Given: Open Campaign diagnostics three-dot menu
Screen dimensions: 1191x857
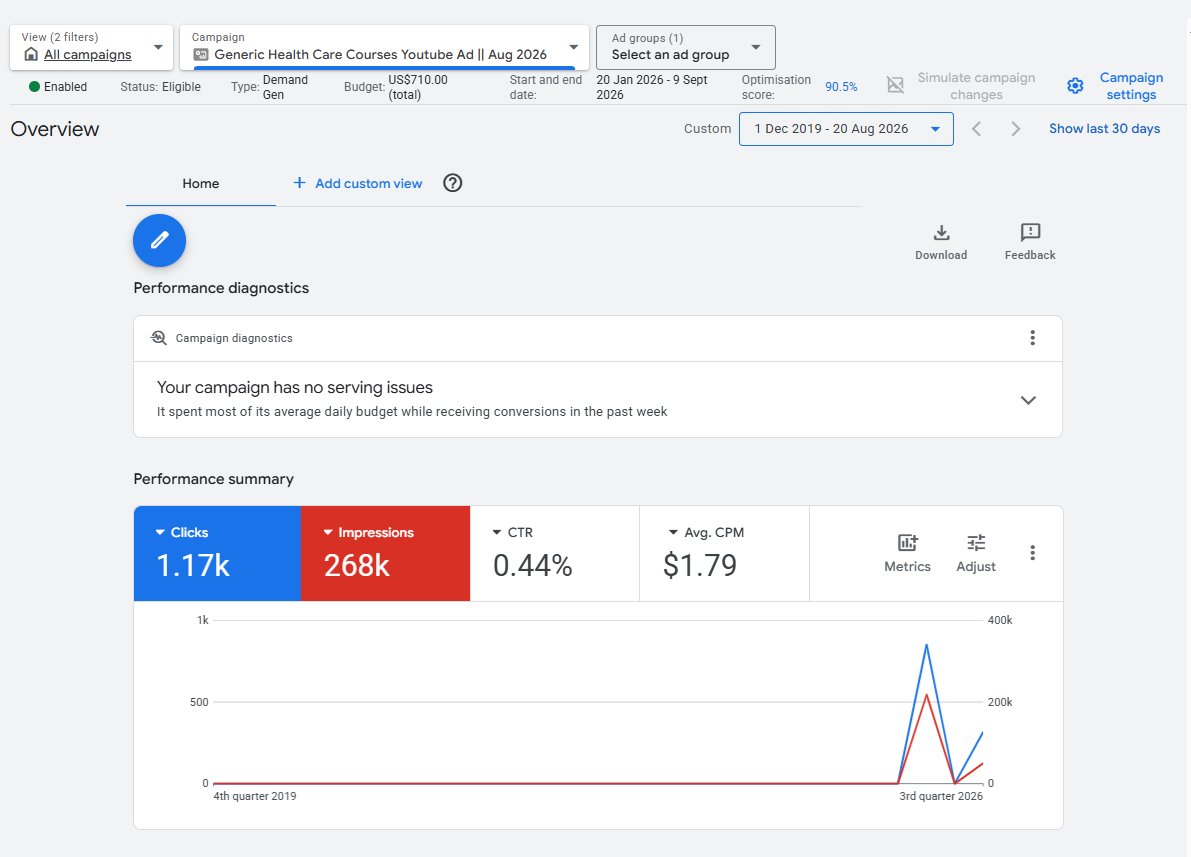Looking at the screenshot, I should tap(1032, 338).
